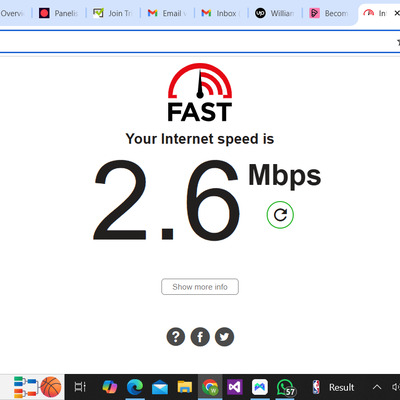Click the 2.6 speed result number
Screen dimensions: 400x400
(x=166, y=200)
